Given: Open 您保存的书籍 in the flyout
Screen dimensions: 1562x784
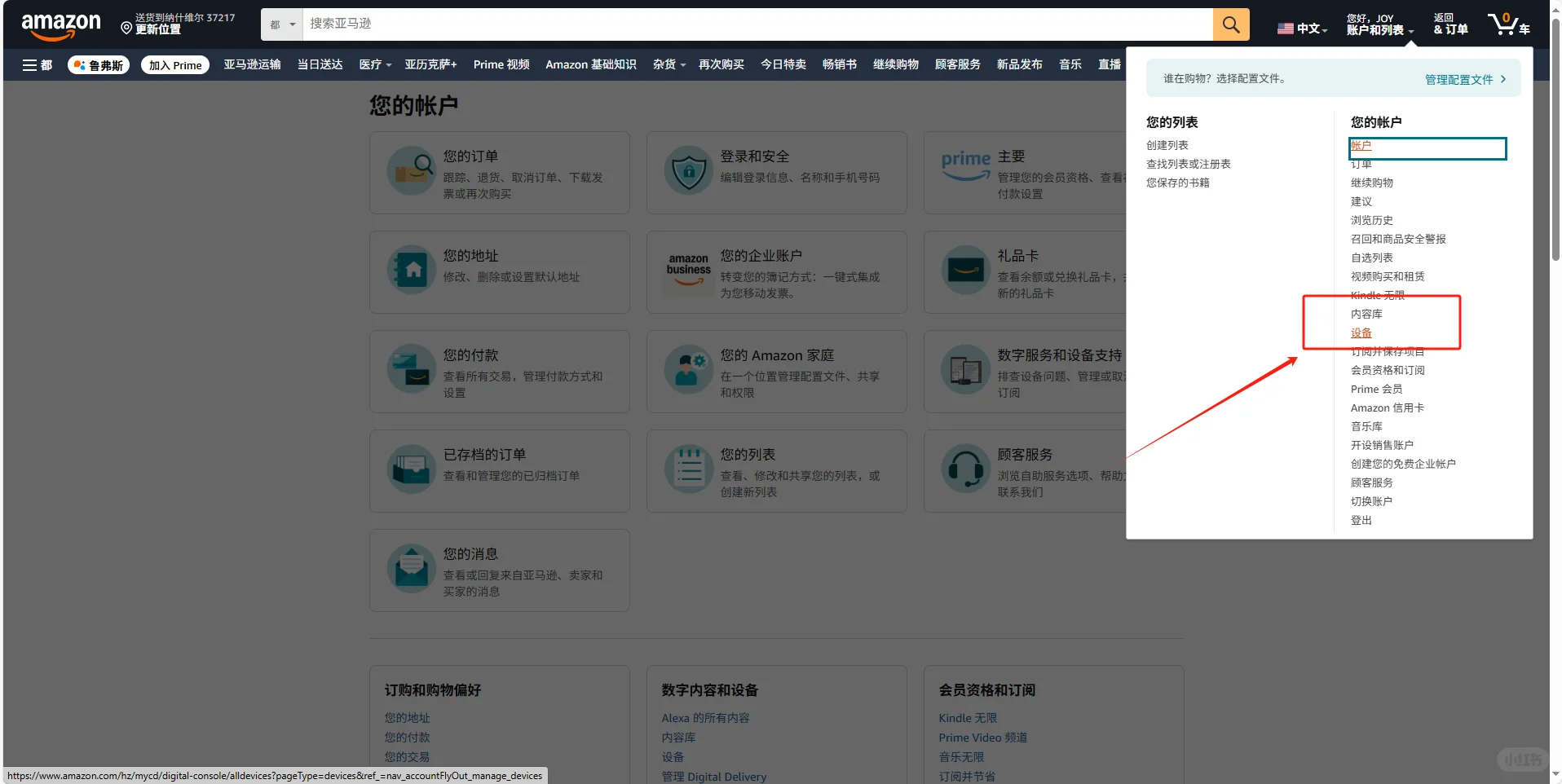Looking at the screenshot, I should click(1178, 183).
